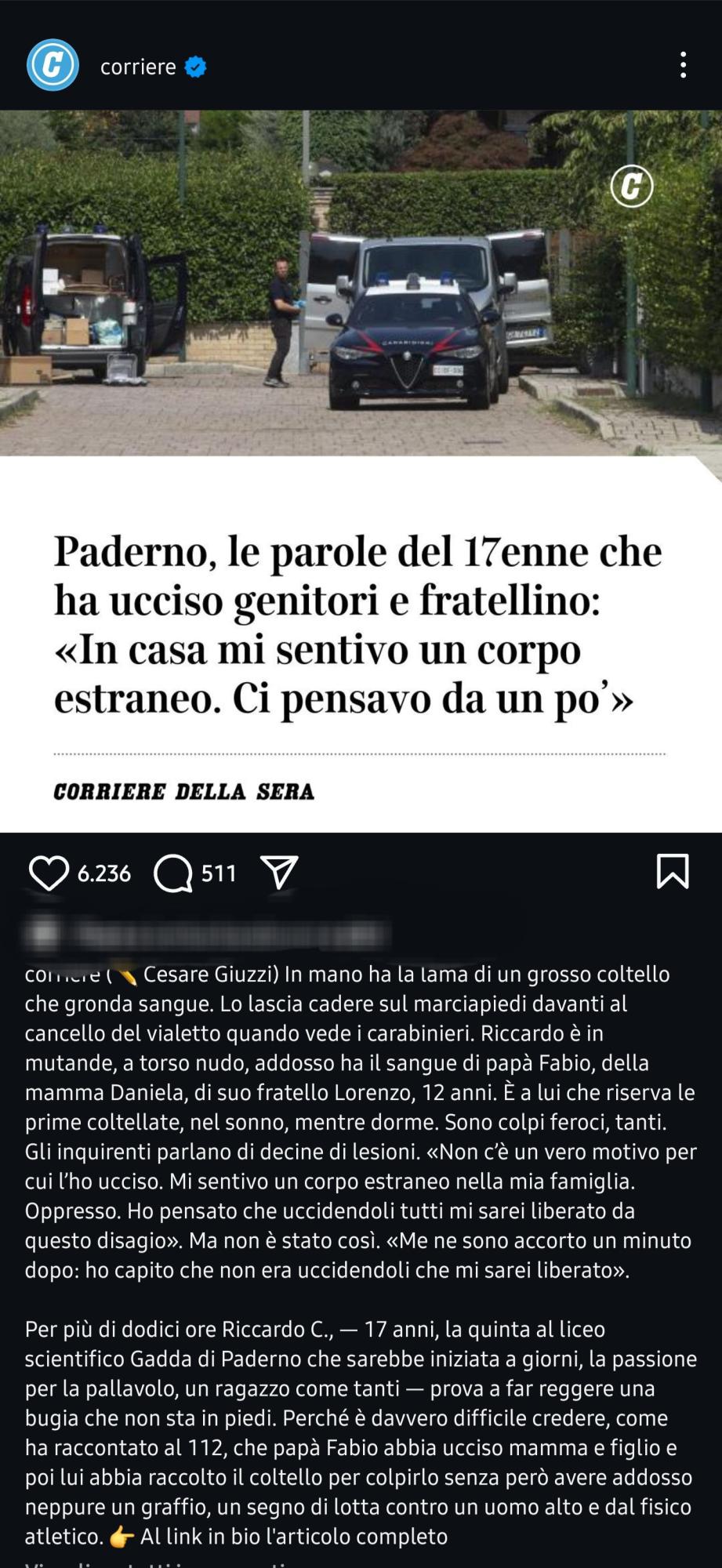Viewport: 722px width, 1568px height.
Task: Share post with paper plane icon
Action: point(279,873)
